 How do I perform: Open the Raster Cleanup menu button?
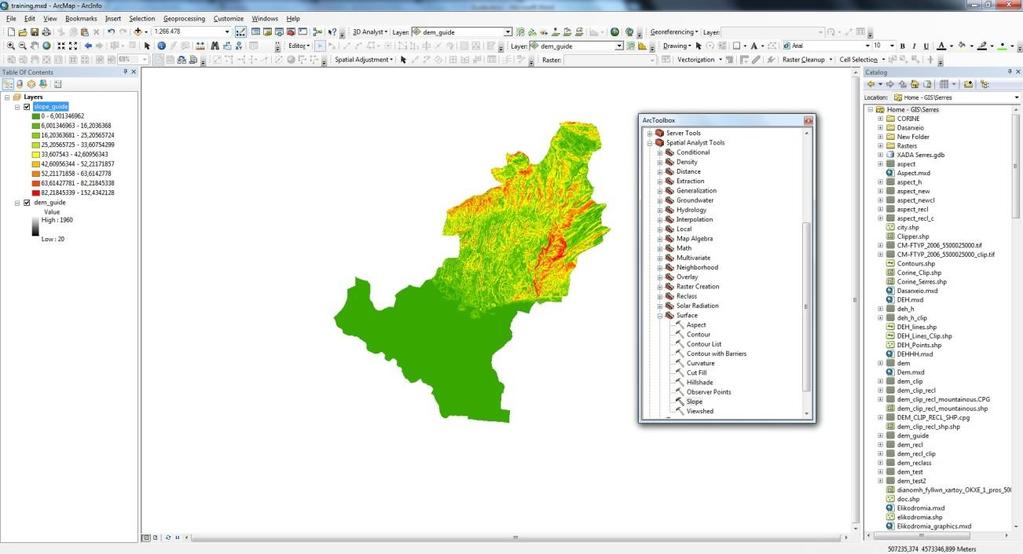pyautogui.click(x=807, y=59)
